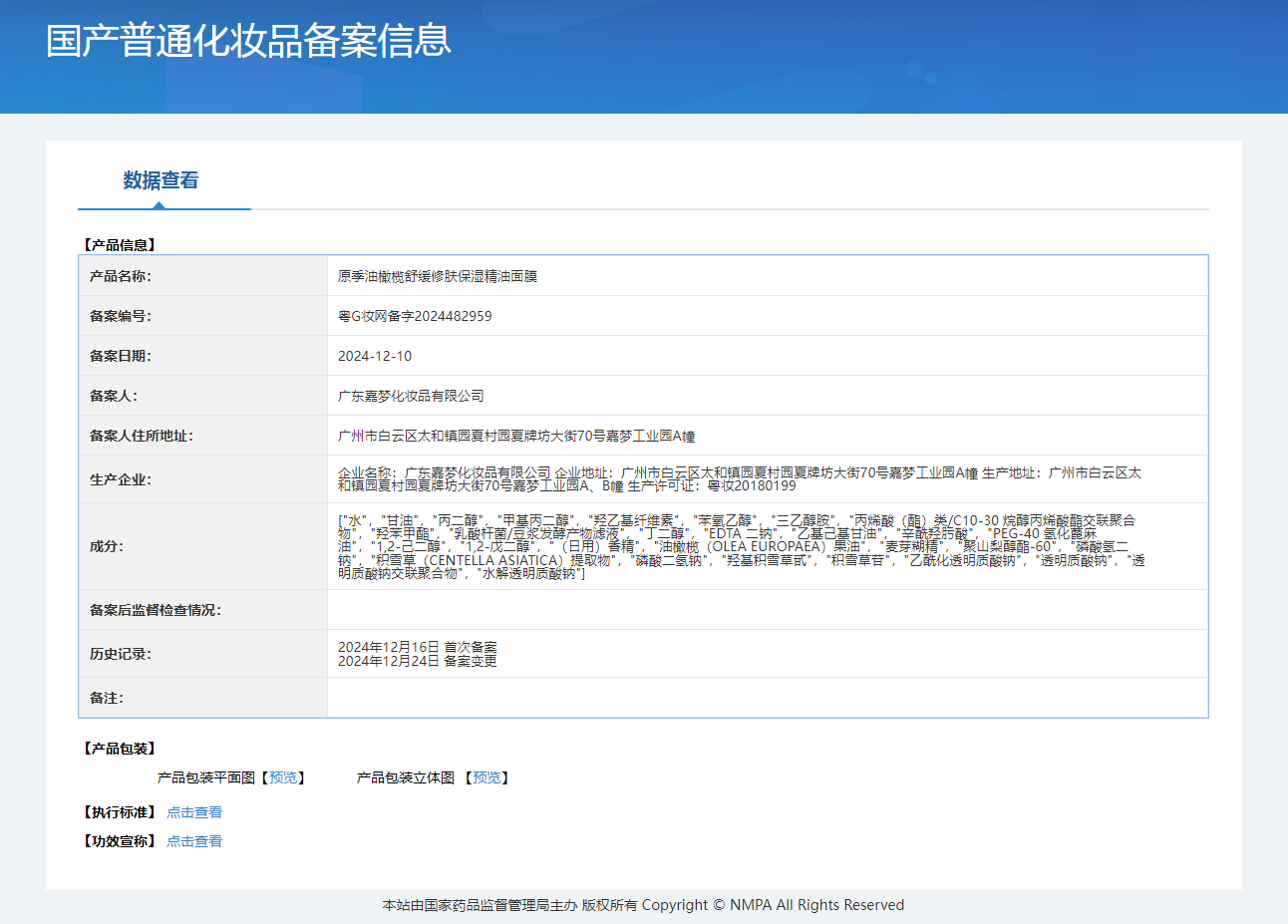
Task: Select the 数据查看 tab
Action: pos(161,180)
